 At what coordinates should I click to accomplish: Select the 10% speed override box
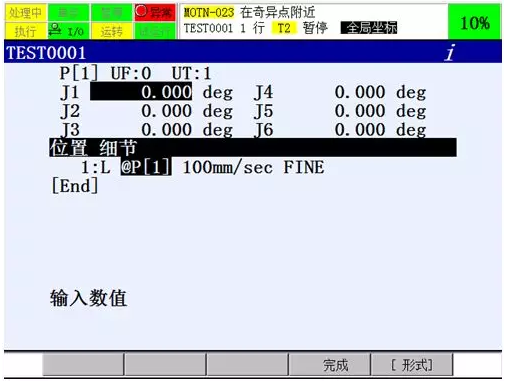click(475, 22)
